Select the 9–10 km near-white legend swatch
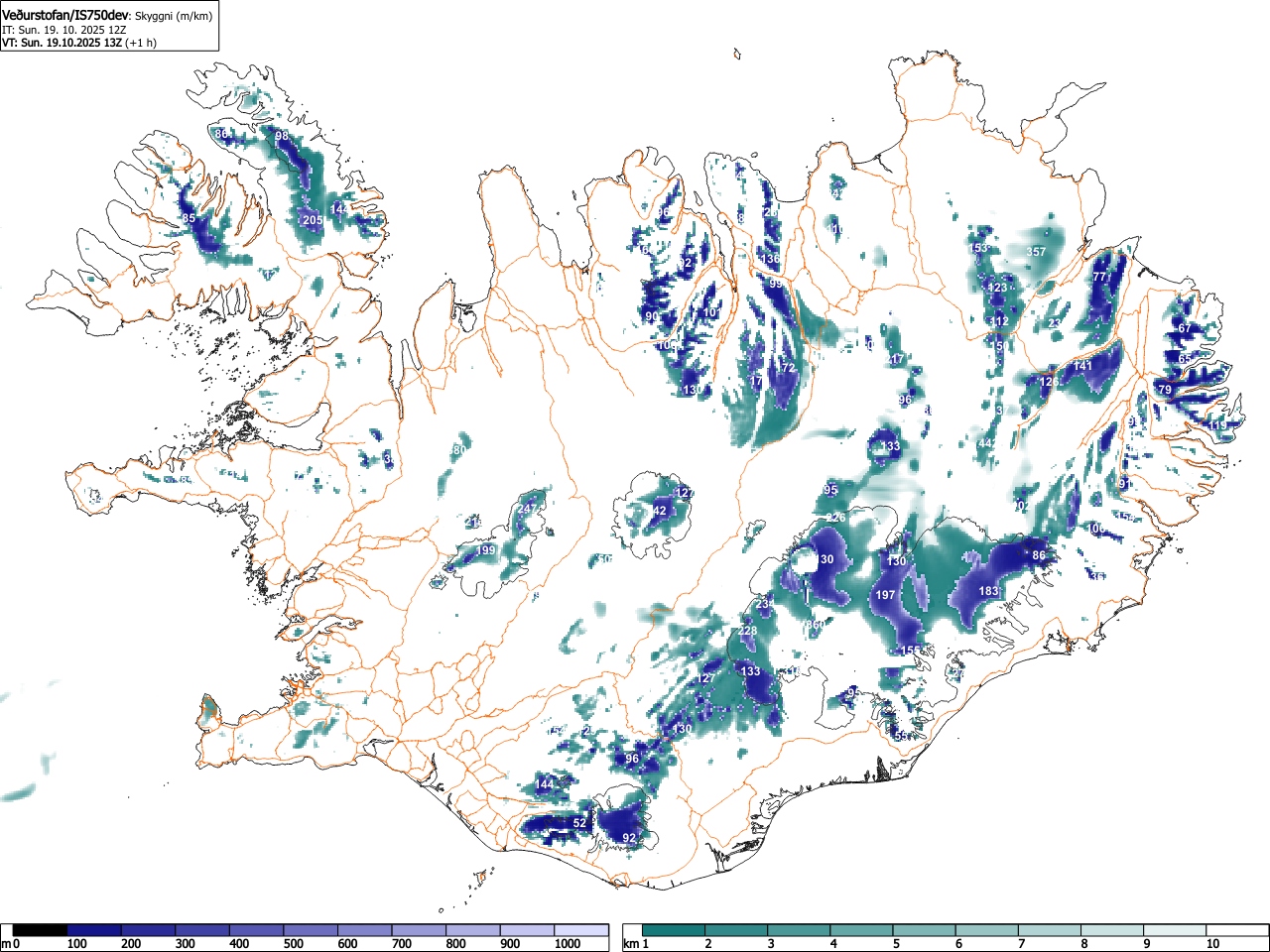The height and width of the screenshot is (952, 1270). pos(1175,930)
